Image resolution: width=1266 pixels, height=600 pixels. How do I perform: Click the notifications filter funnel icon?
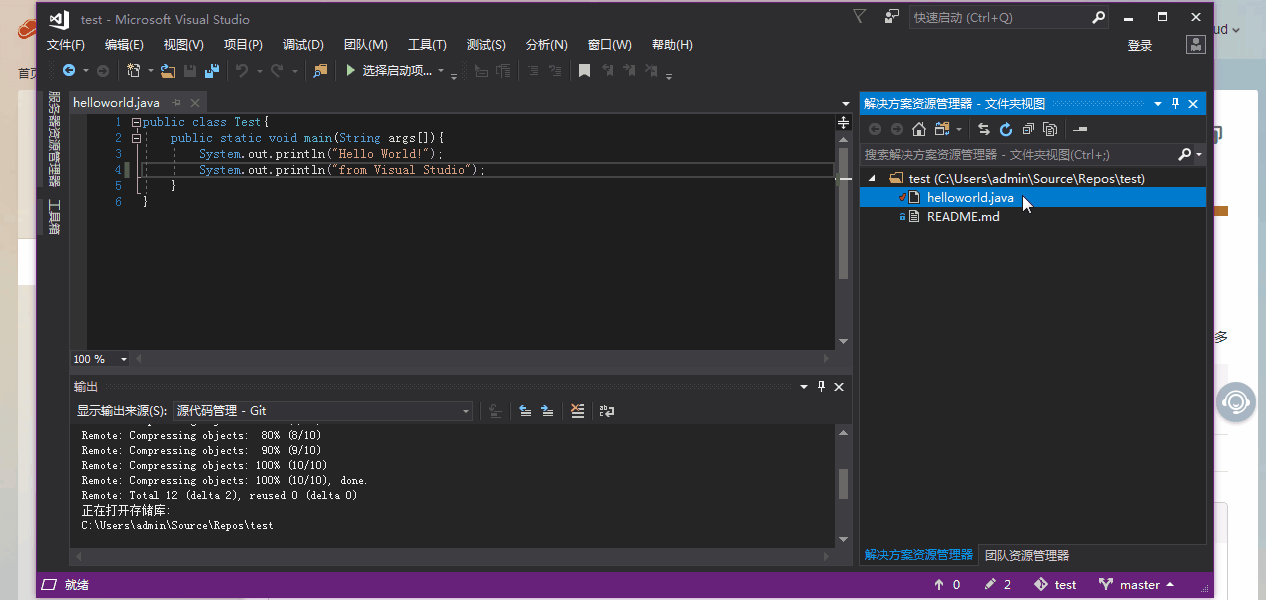tap(860, 16)
